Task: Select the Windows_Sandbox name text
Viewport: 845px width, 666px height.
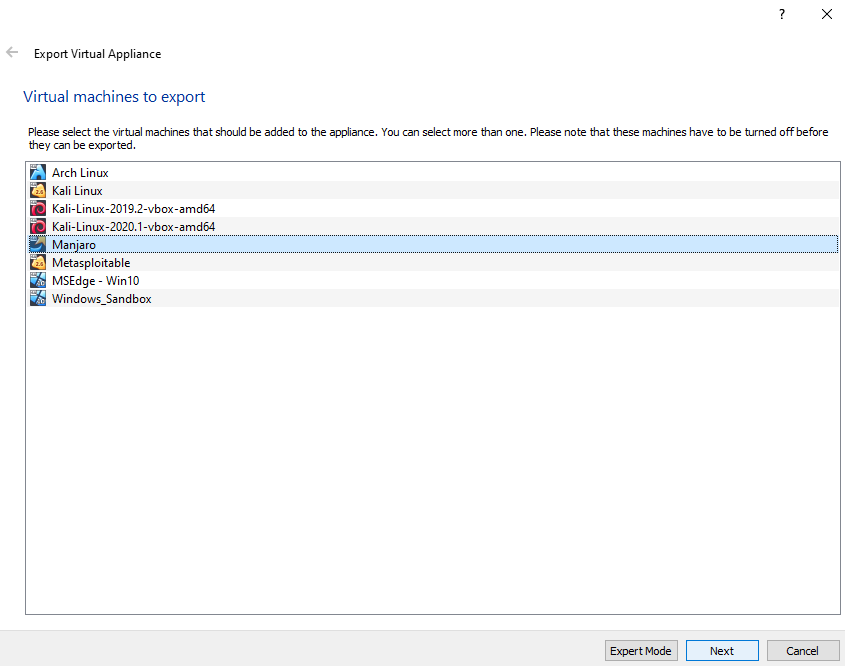Action: tap(101, 299)
